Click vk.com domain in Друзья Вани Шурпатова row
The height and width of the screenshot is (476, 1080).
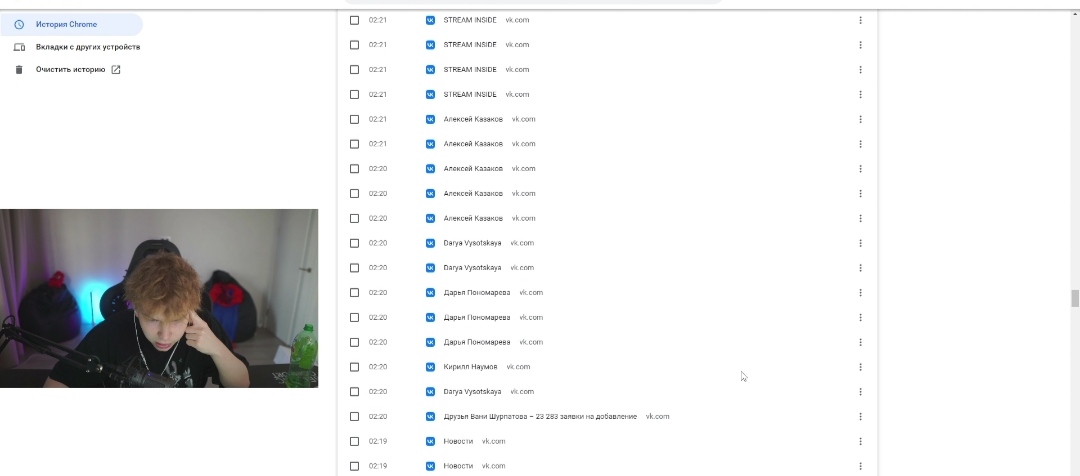657,417
